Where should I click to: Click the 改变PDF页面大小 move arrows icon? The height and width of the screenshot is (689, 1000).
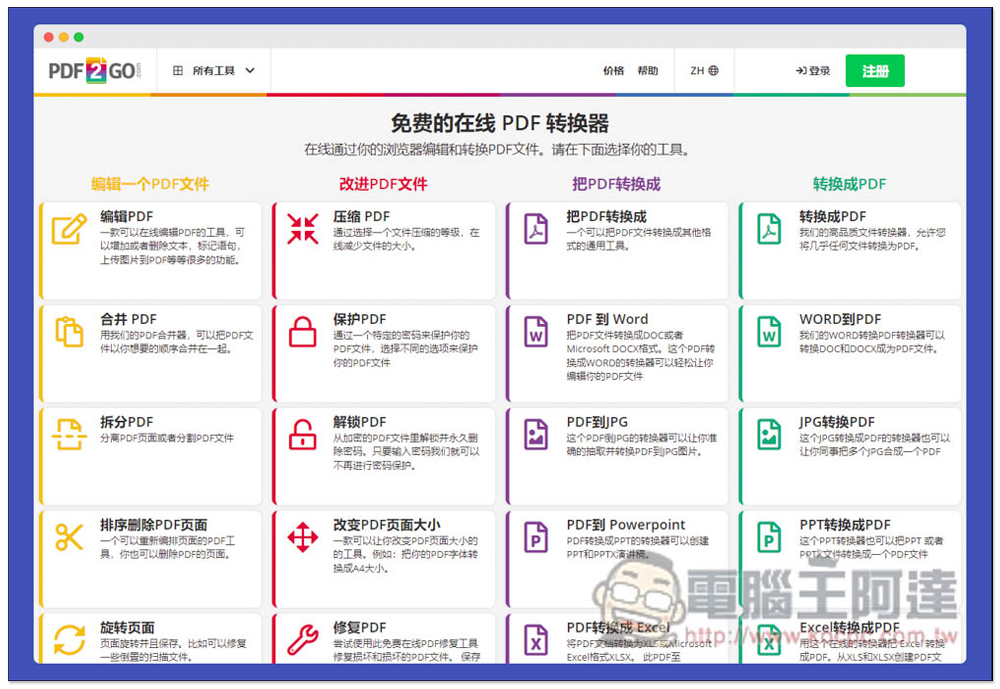tap(302, 537)
